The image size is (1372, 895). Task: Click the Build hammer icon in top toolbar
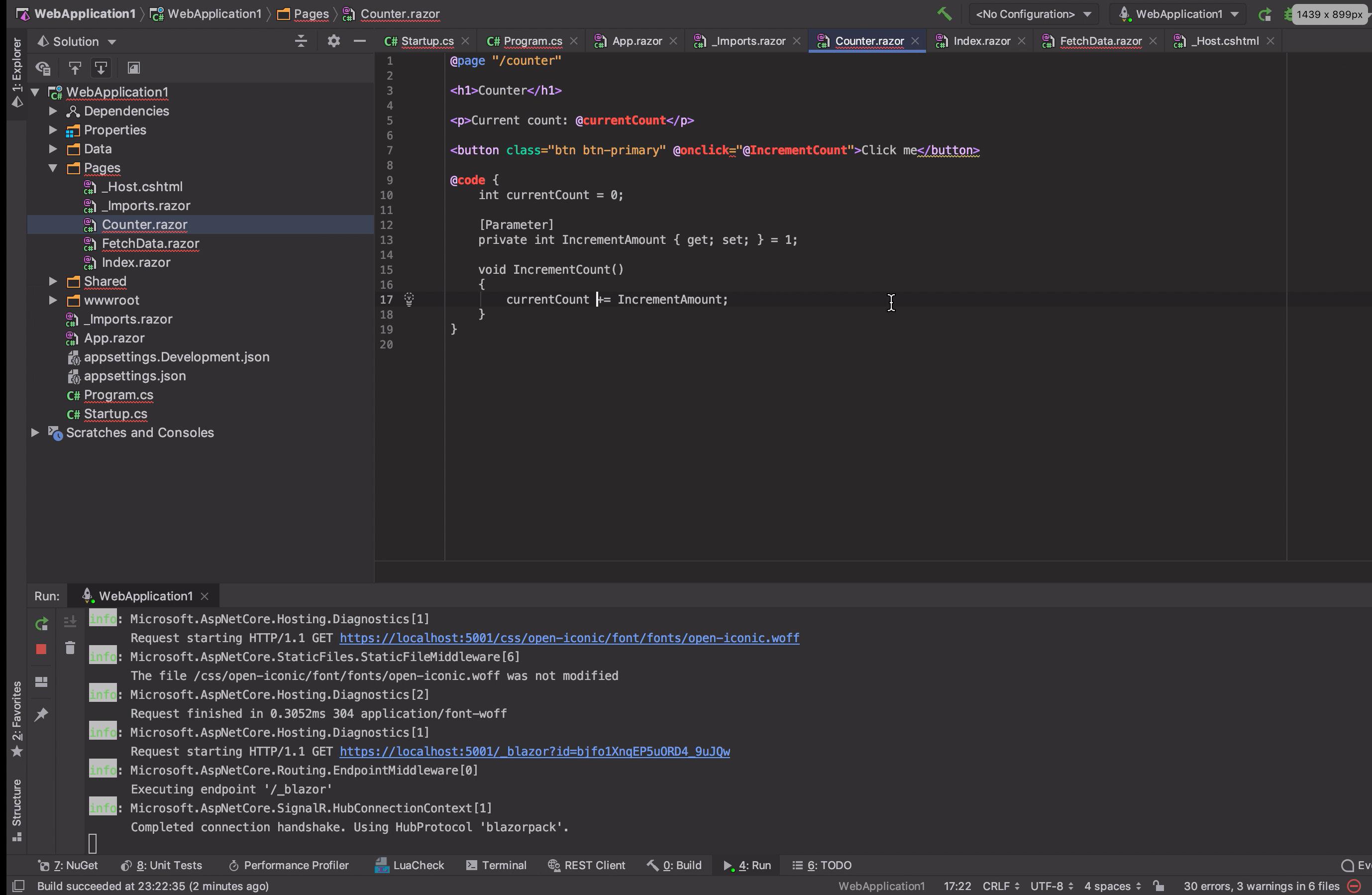coord(944,14)
